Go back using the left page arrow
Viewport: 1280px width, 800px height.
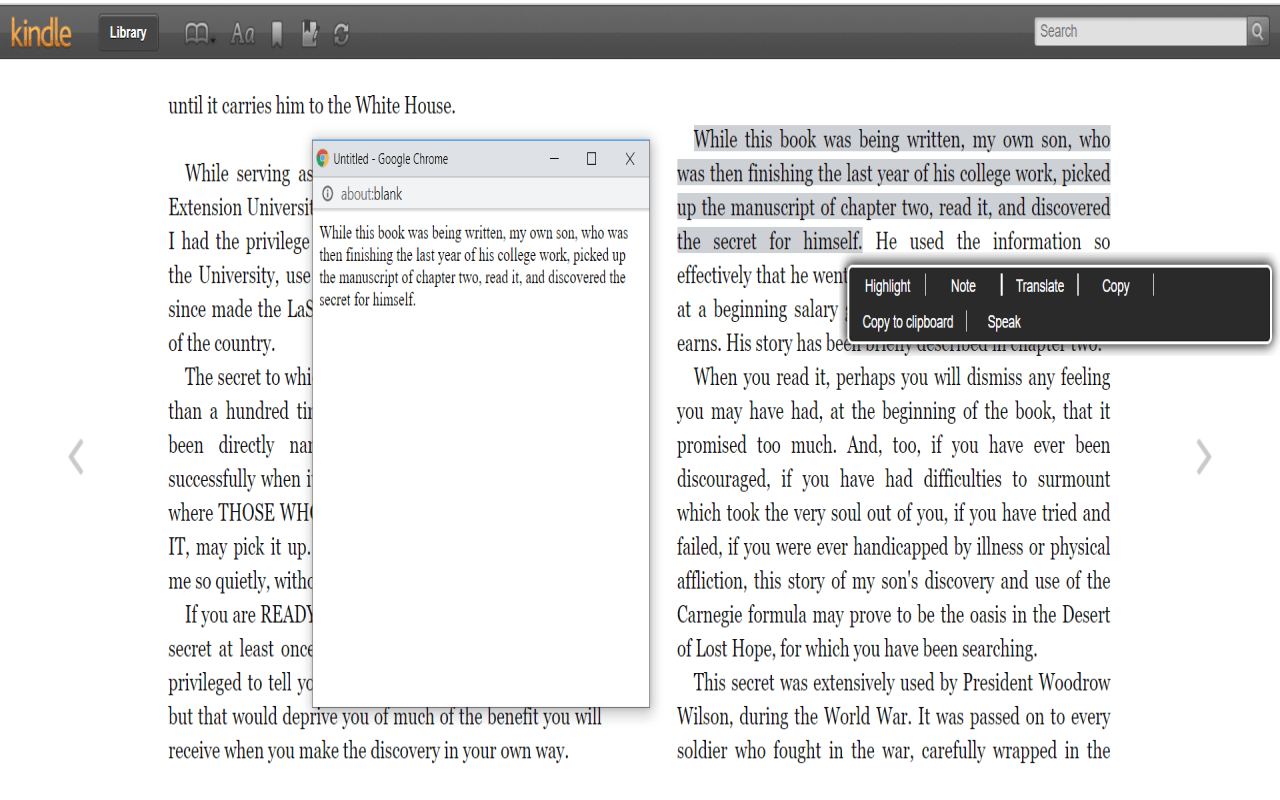point(76,457)
